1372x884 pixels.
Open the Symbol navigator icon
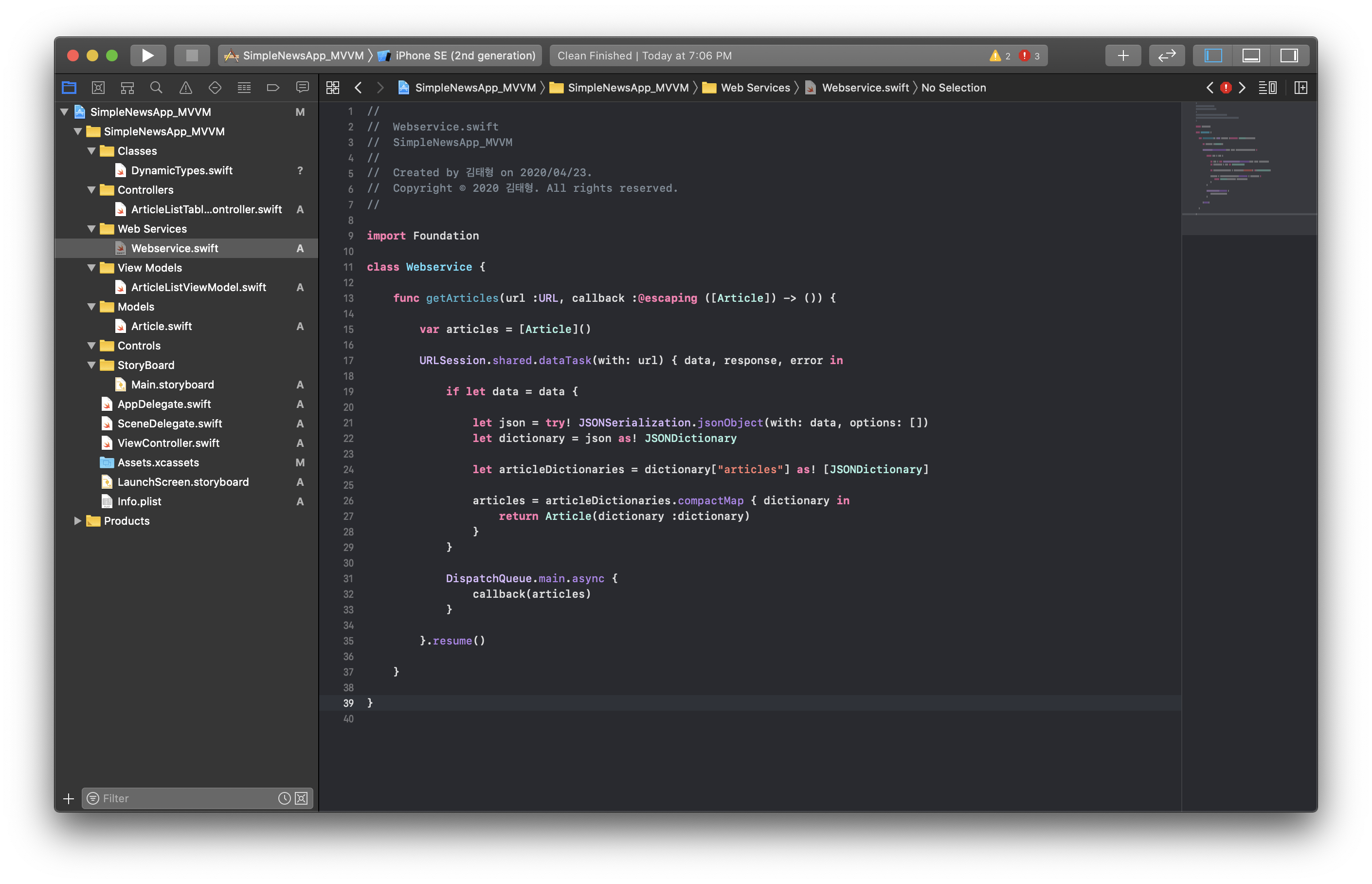click(127, 88)
